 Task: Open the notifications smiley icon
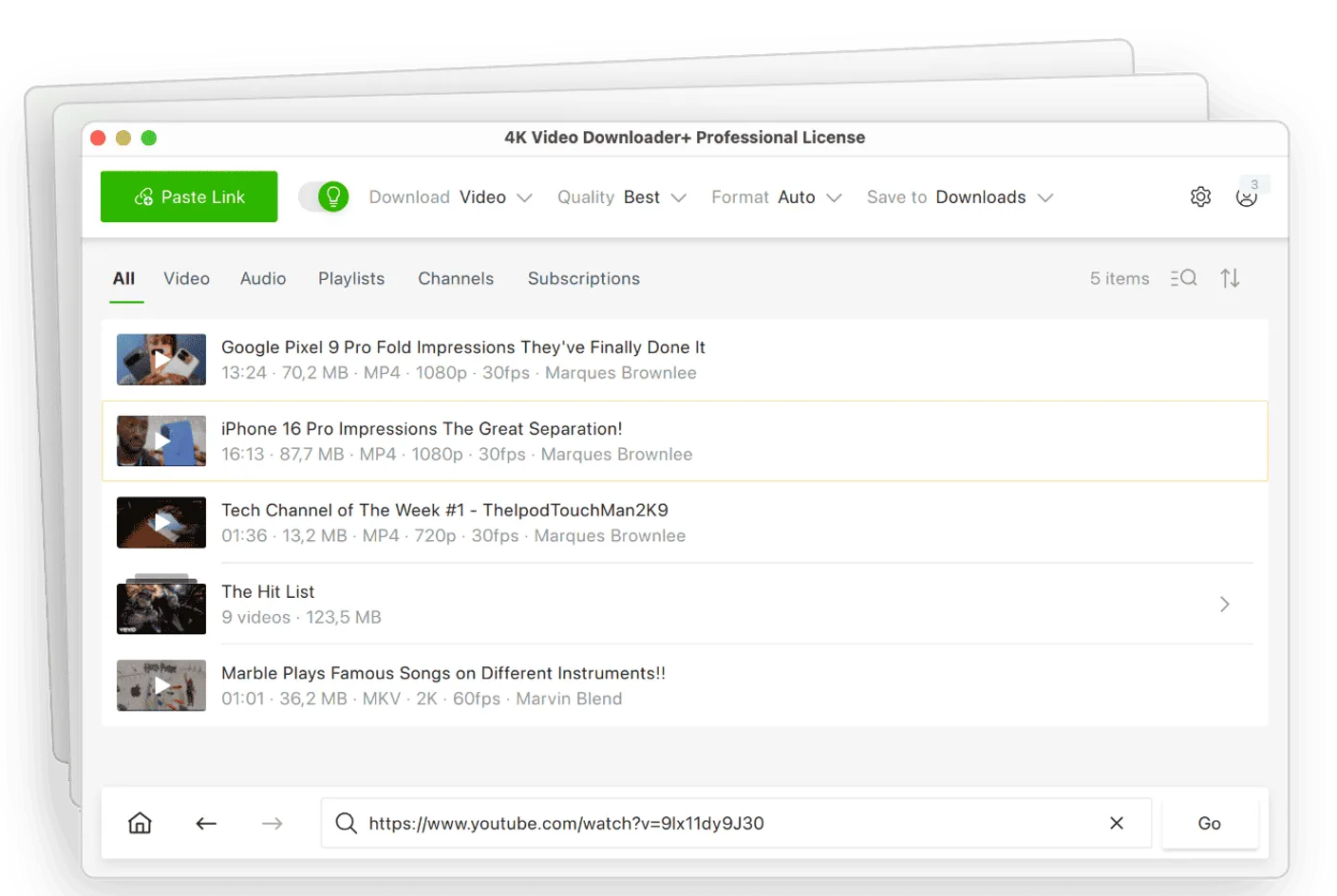1247,196
